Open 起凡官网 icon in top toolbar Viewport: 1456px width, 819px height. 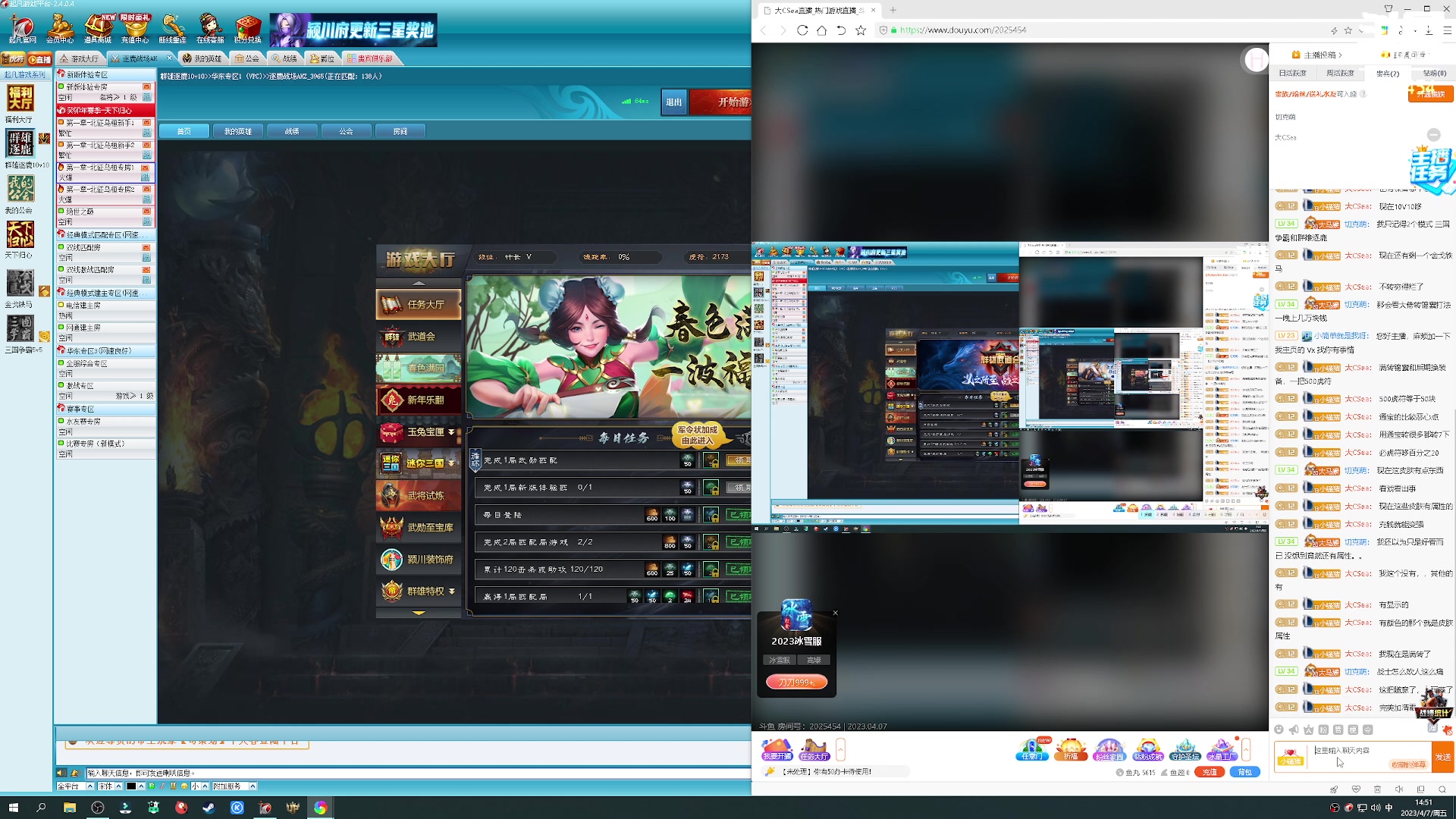[22, 29]
